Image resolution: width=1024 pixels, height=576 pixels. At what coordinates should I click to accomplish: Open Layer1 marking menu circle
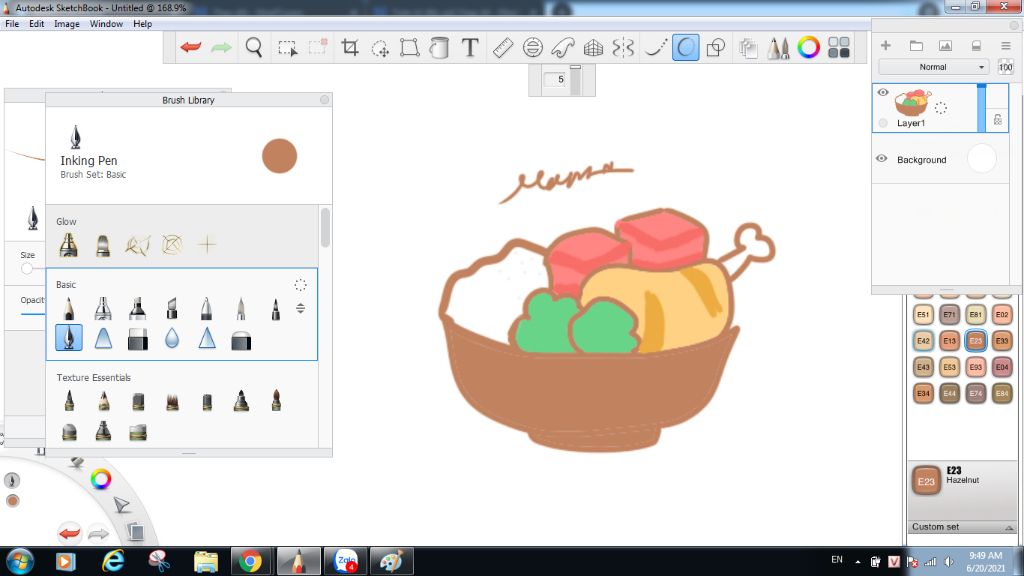940,108
